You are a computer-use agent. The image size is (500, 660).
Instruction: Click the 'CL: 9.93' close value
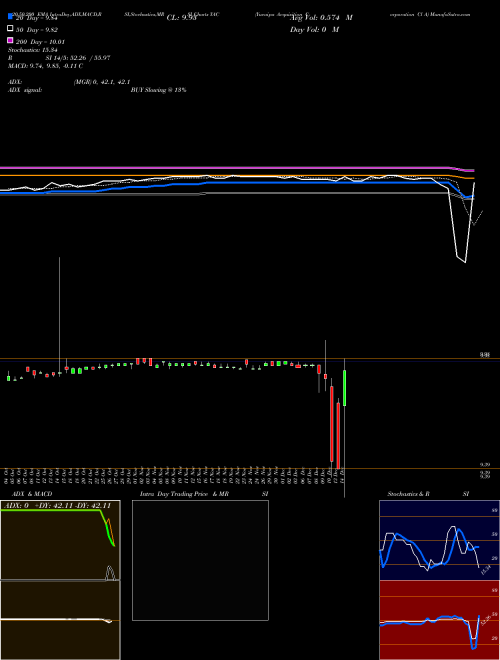(182, 18)
